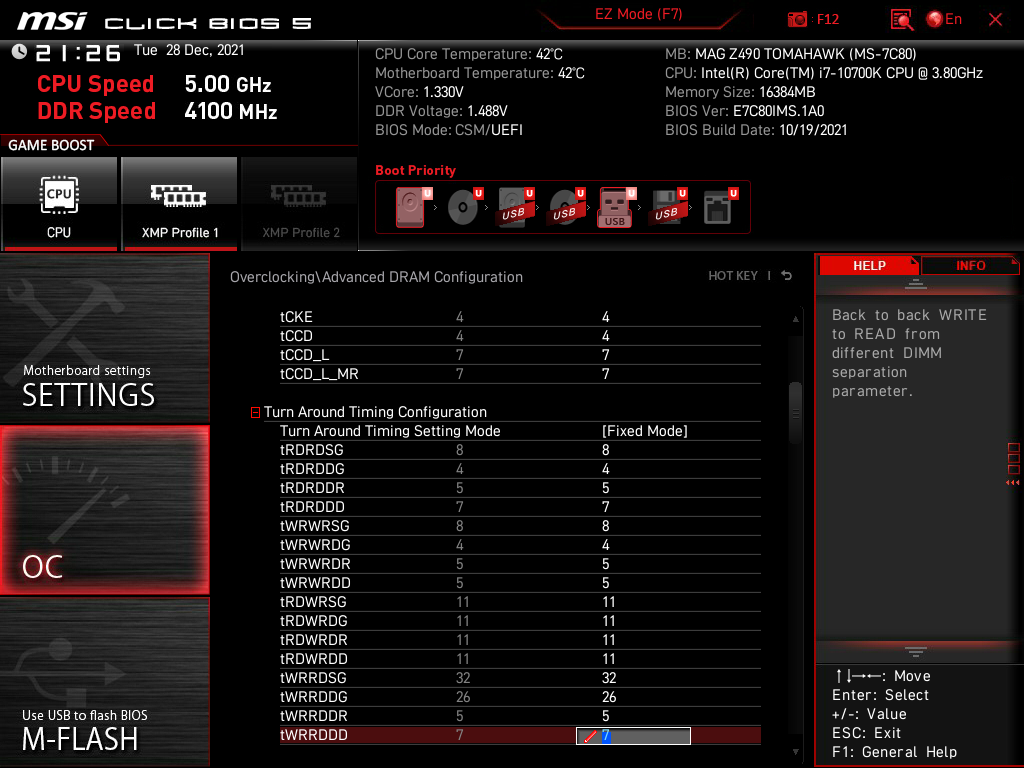Select the tCCD_L_MR timing row
The width and height of the screenshot is (1024, 768).
pyautogui.click(x=520, y=374)
